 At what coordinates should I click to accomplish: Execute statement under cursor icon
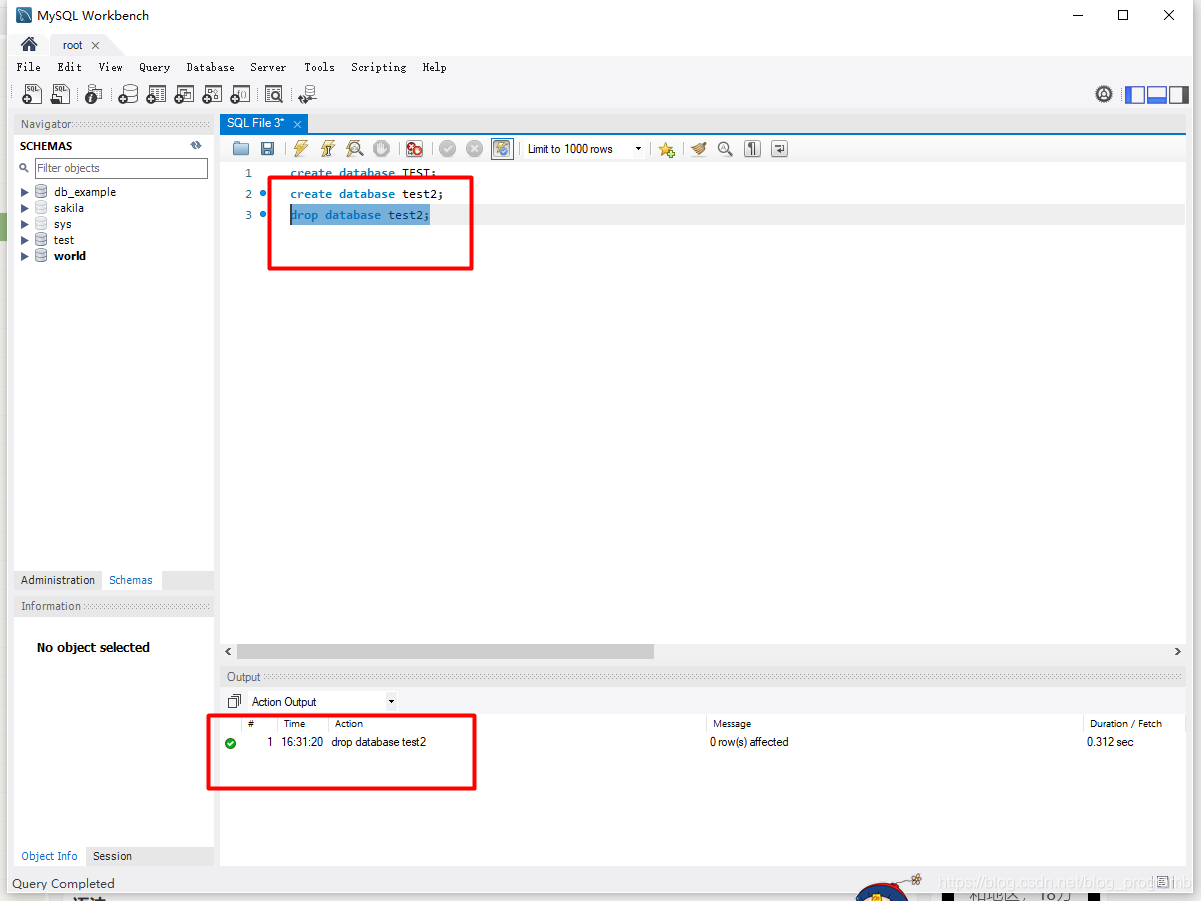328,149
